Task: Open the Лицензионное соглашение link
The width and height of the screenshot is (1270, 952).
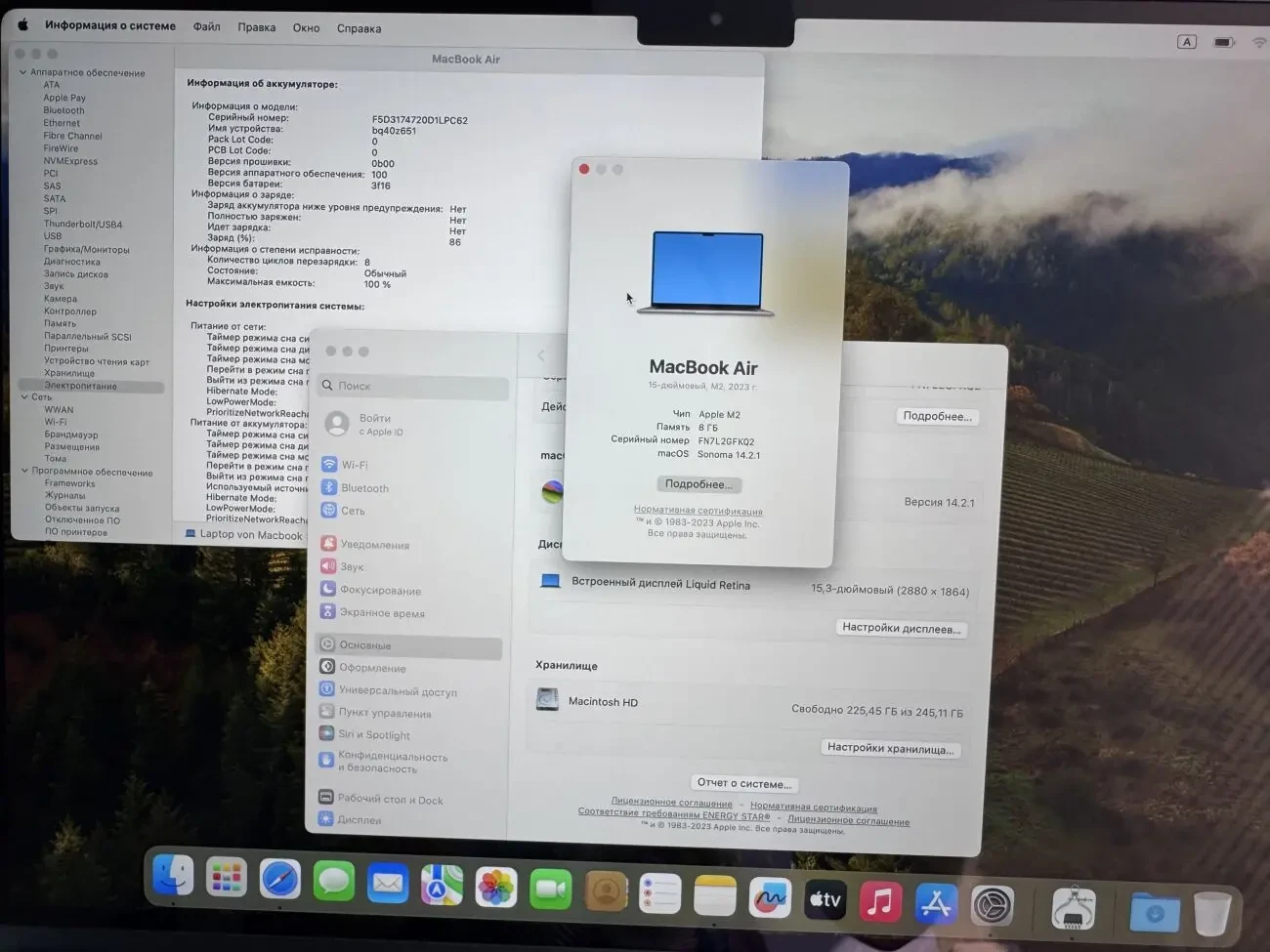Action: click(671, 802)
